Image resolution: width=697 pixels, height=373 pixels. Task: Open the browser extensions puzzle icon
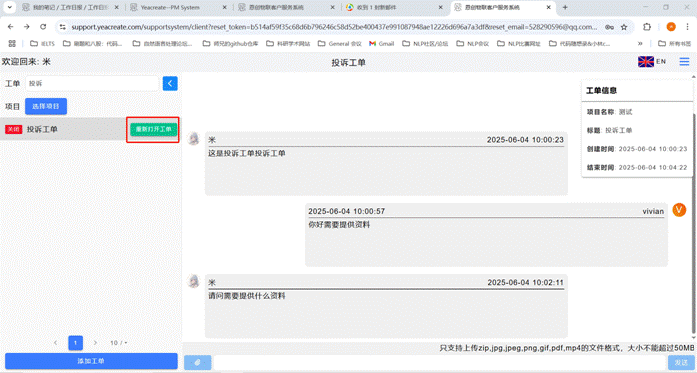[647, 27]
